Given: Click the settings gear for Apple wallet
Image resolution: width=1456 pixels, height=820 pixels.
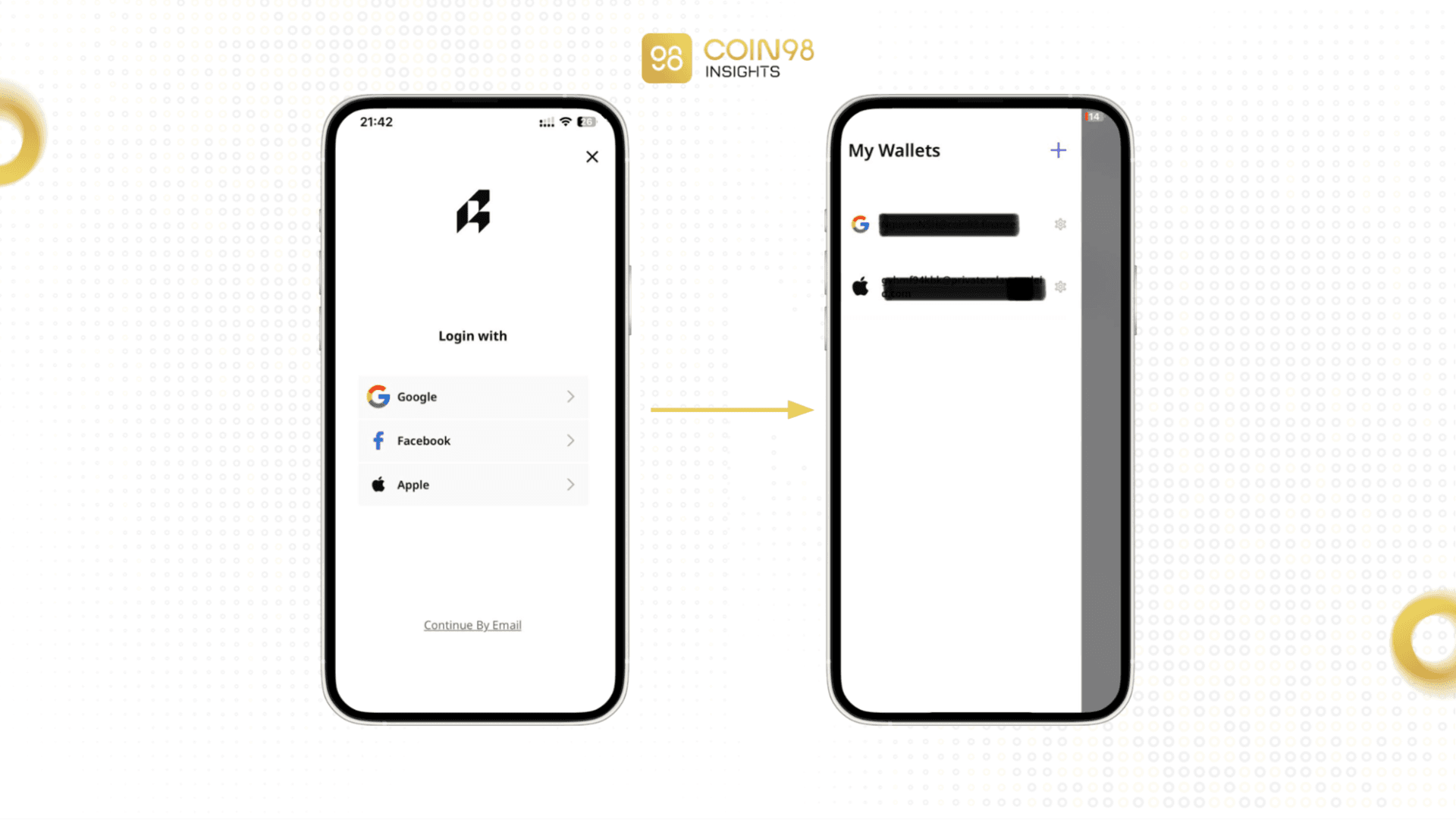Looking at the screenshot, I should (x=1060, y=287).
